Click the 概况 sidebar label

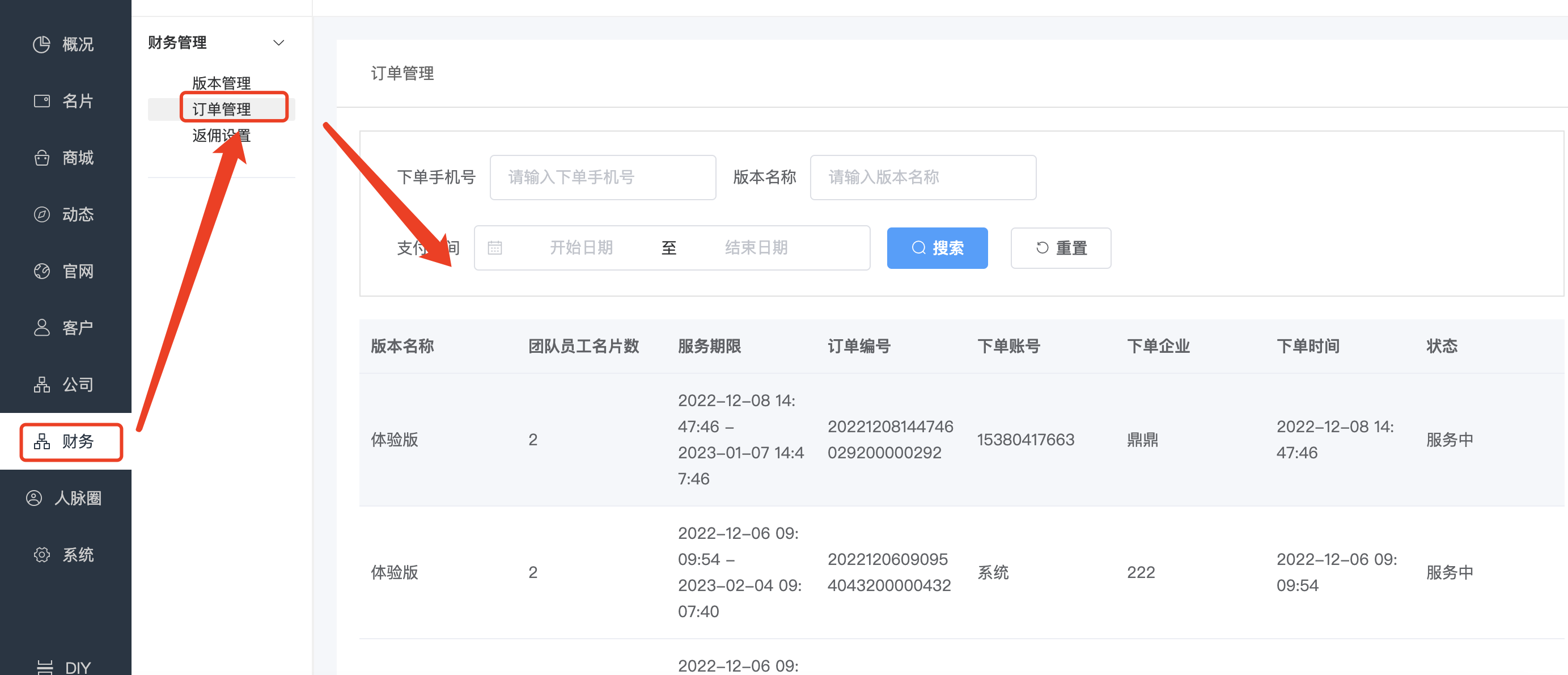[x=78, y=44]
